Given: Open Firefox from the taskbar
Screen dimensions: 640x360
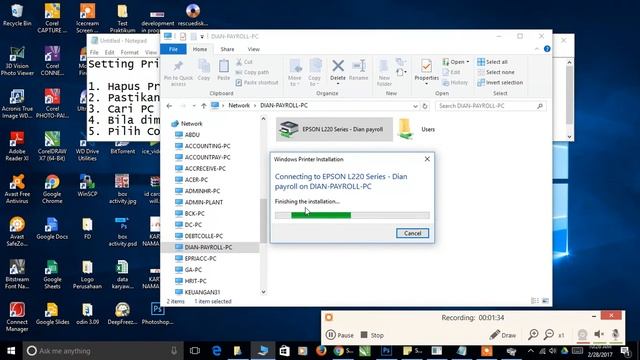Looking at the screenshot, I should pyautogui.click(x=321, y=351).
